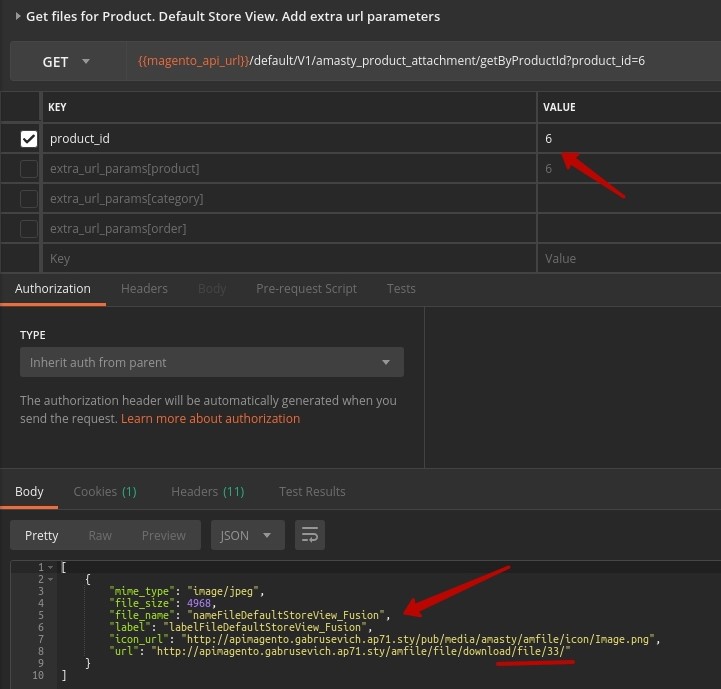This screenshot has width=721, height=689.
Task: Open the Test Results tab
Action: click(312, 491)
